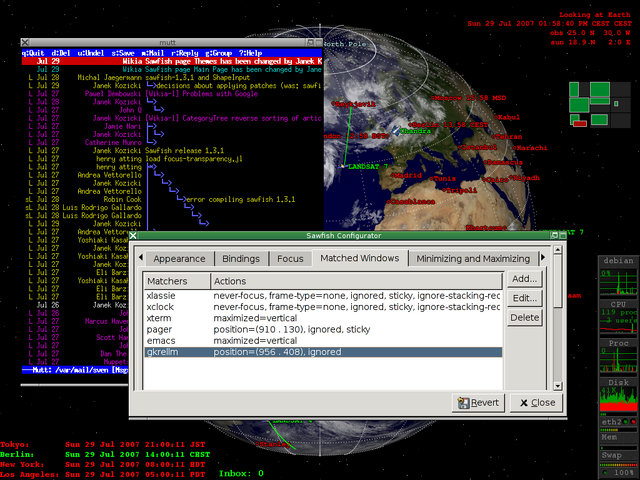The height and width of the screenshot is (480, 640).
Task: Click the Add... button
Action: point(524,279)
